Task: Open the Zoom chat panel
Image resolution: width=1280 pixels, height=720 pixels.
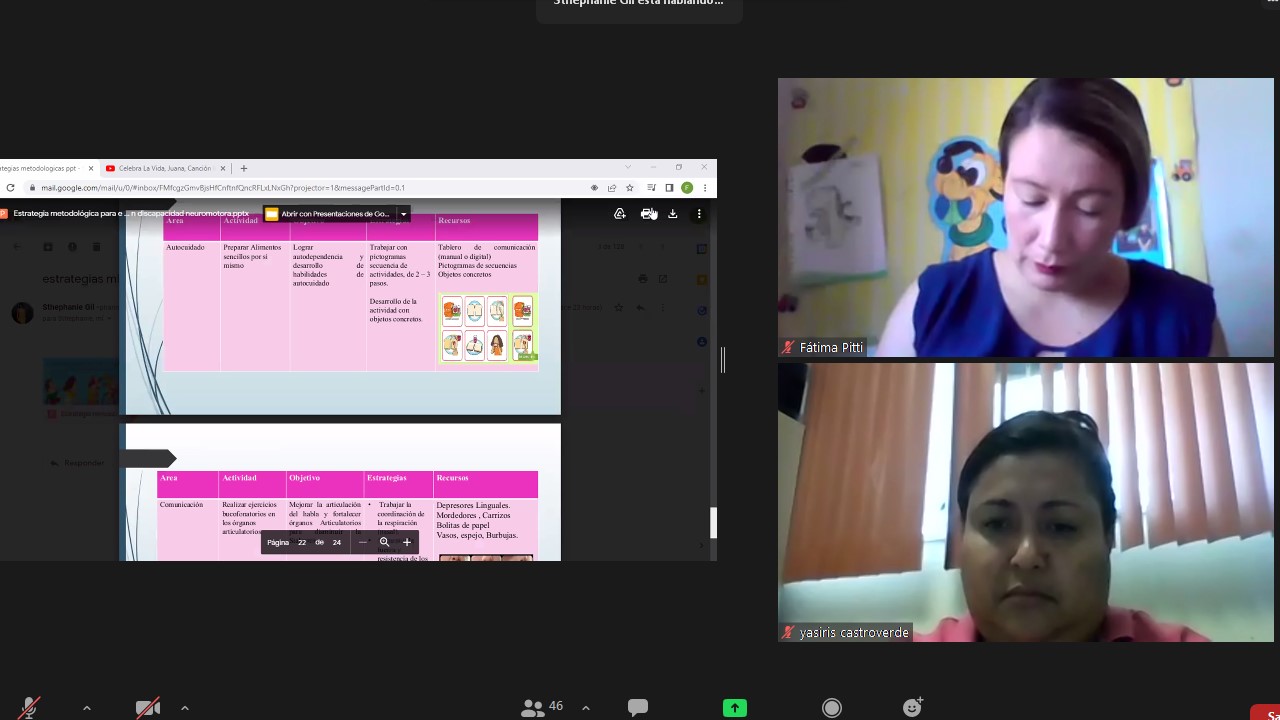Action: coord(638,707)
